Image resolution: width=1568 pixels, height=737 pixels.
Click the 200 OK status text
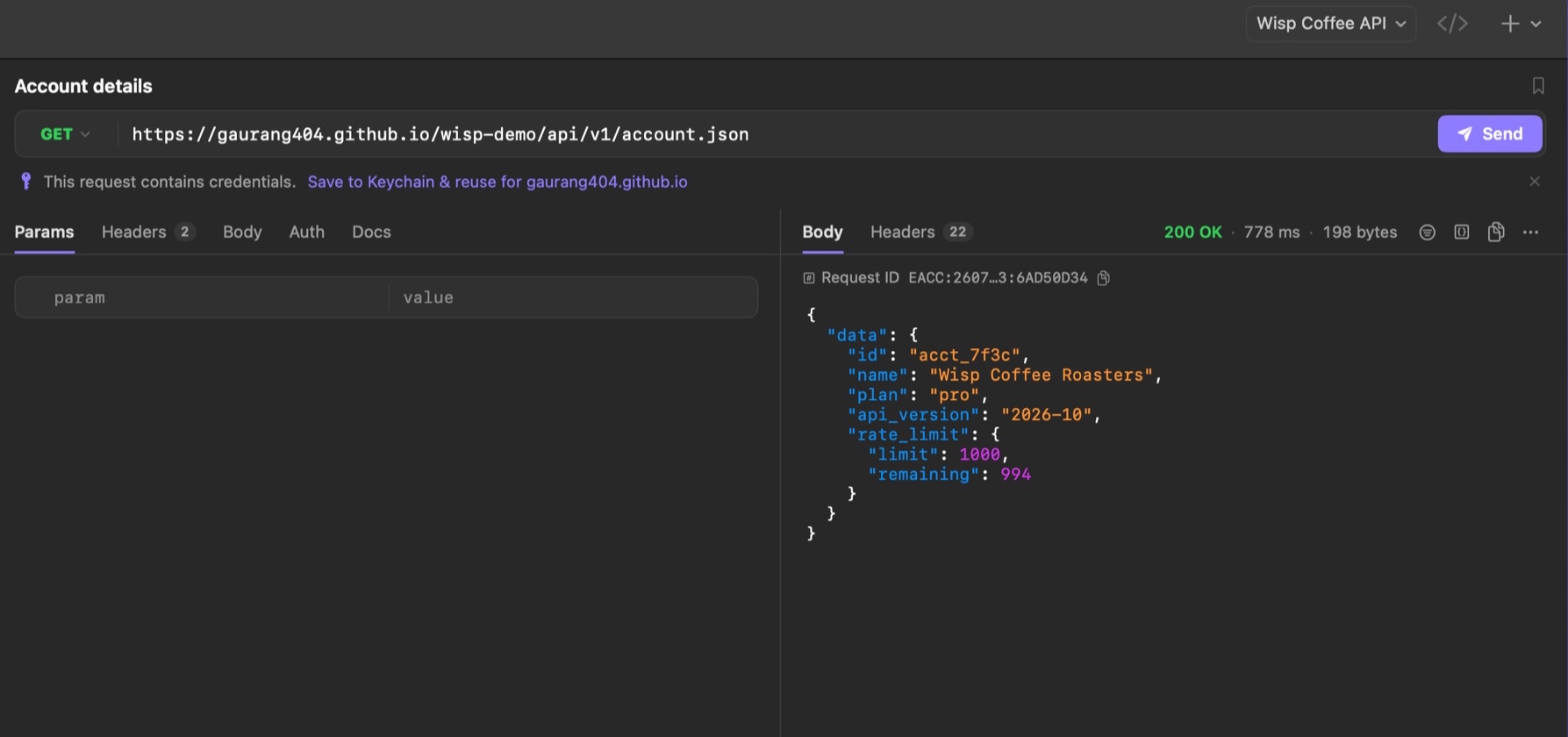pos(1192,232)
